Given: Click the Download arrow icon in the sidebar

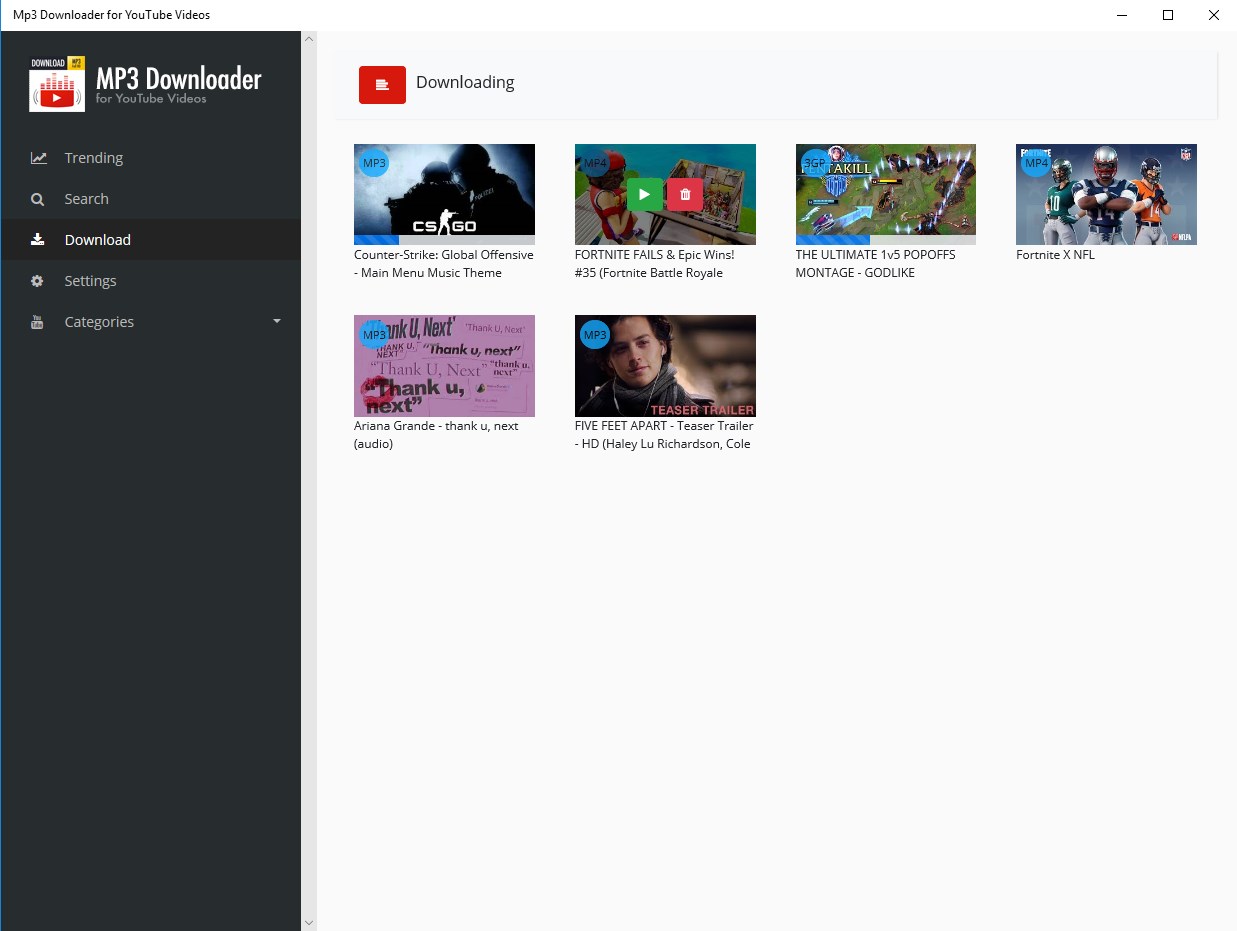Looking at the screenshot, I should [x=38, y=240].
